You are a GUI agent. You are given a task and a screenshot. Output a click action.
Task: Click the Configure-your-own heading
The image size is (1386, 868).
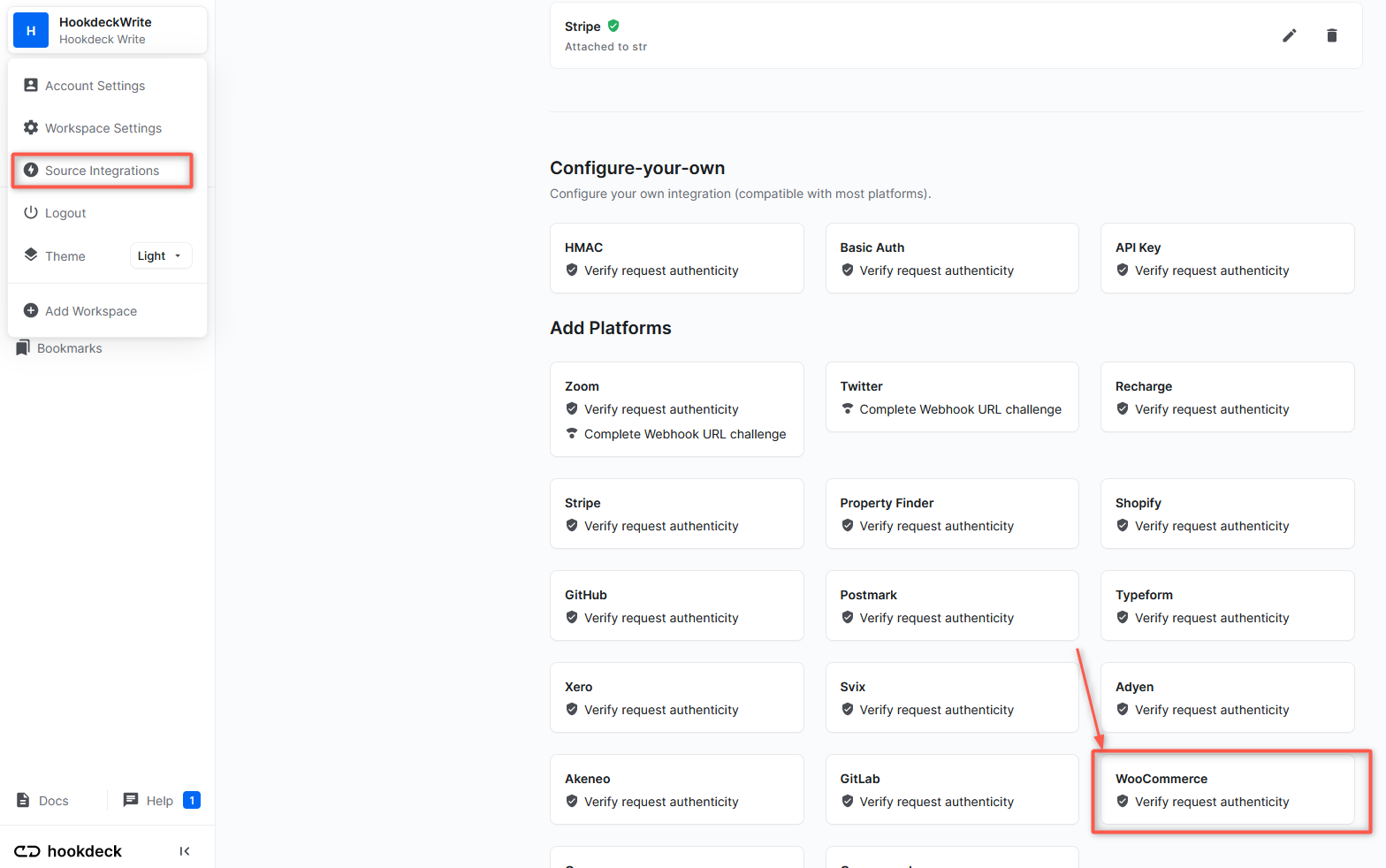tap(637, 168)
